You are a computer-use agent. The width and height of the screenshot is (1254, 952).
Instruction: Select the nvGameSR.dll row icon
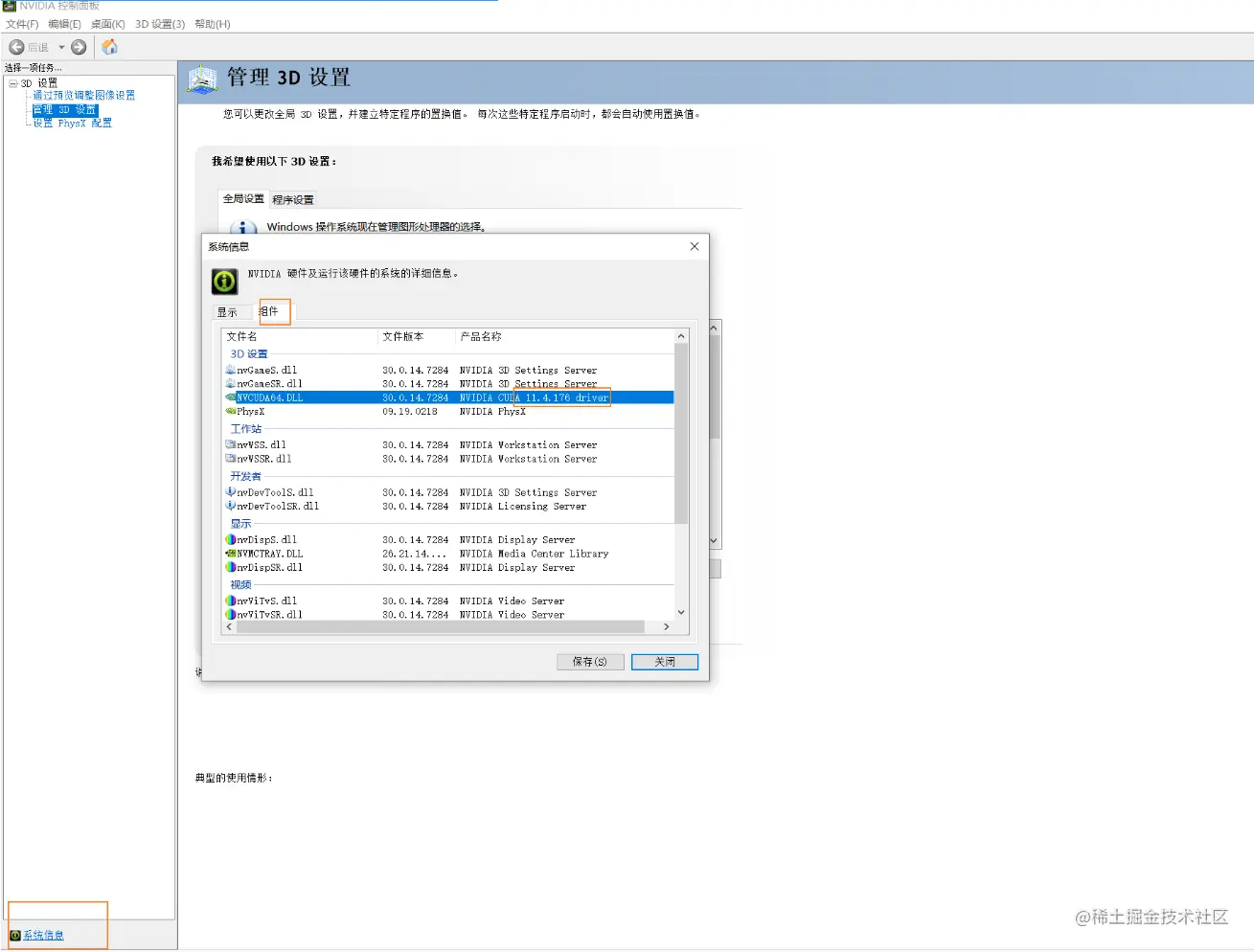point(230,383)
